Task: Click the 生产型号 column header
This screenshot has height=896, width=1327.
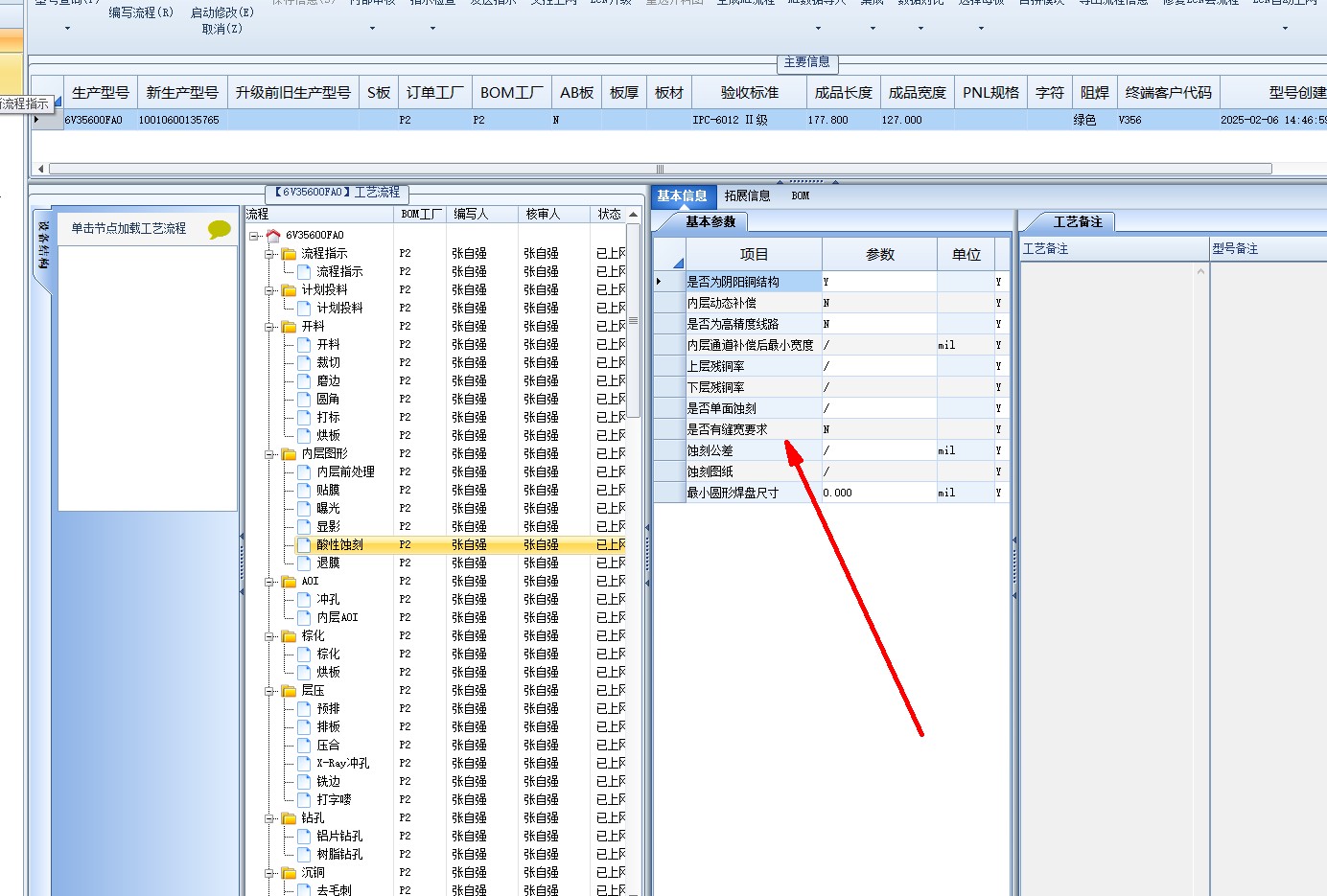Action: pyautogui.click(x=101, y=93)
